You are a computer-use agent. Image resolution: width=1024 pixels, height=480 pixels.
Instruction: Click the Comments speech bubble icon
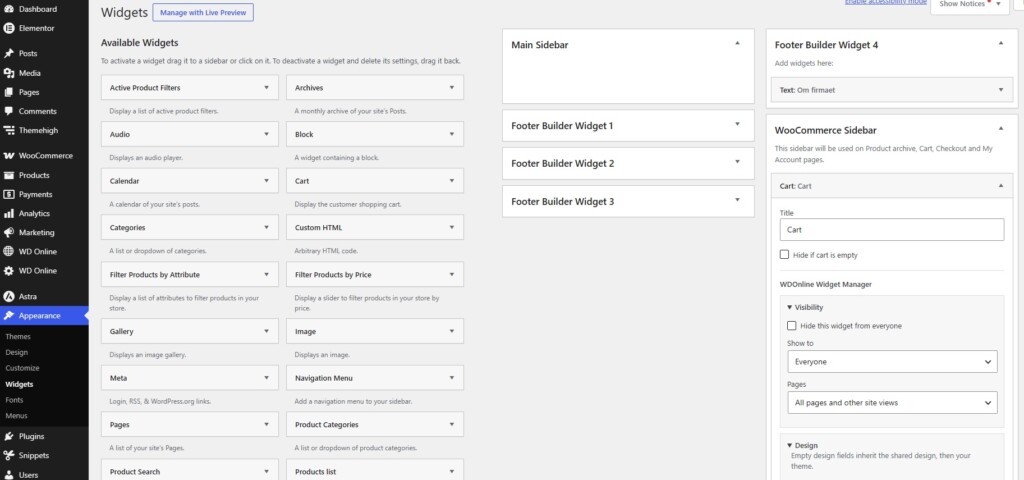pyautogui.click(x=9, y=111)
